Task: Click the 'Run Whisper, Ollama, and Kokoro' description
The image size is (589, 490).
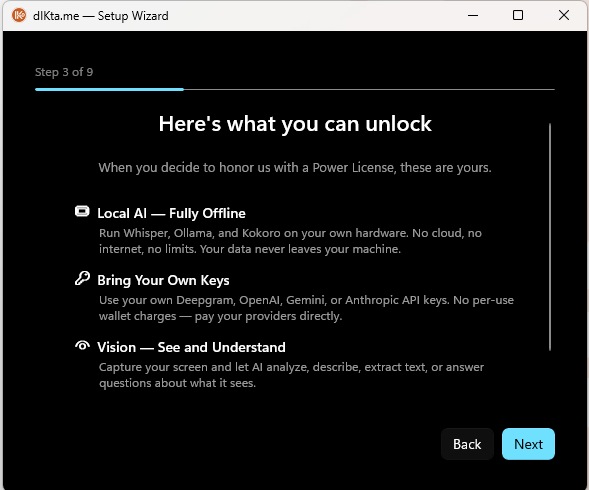Action: click(x=290, y=241)
